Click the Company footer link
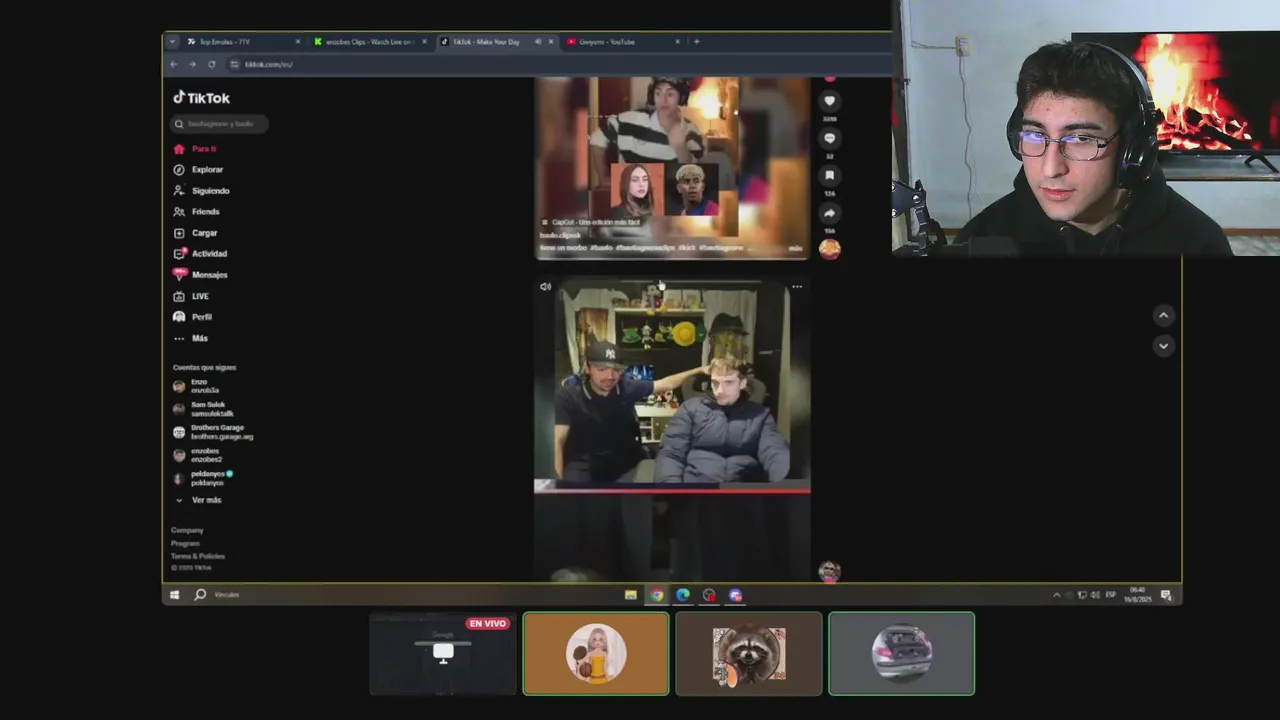This screenshot has width=1280, height=720. tap(187, 530)
